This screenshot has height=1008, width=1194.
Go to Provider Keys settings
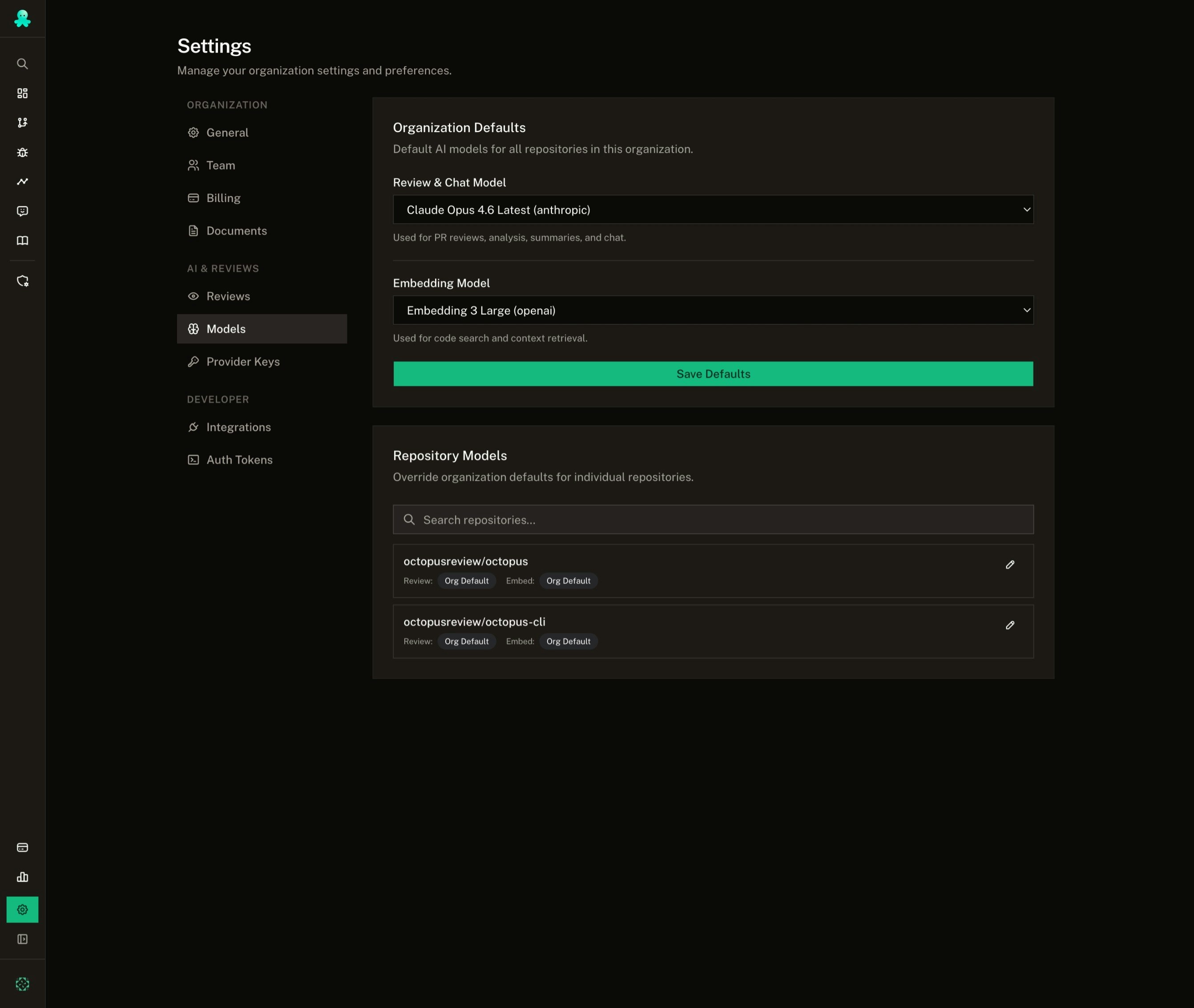(x=242, y=361)
